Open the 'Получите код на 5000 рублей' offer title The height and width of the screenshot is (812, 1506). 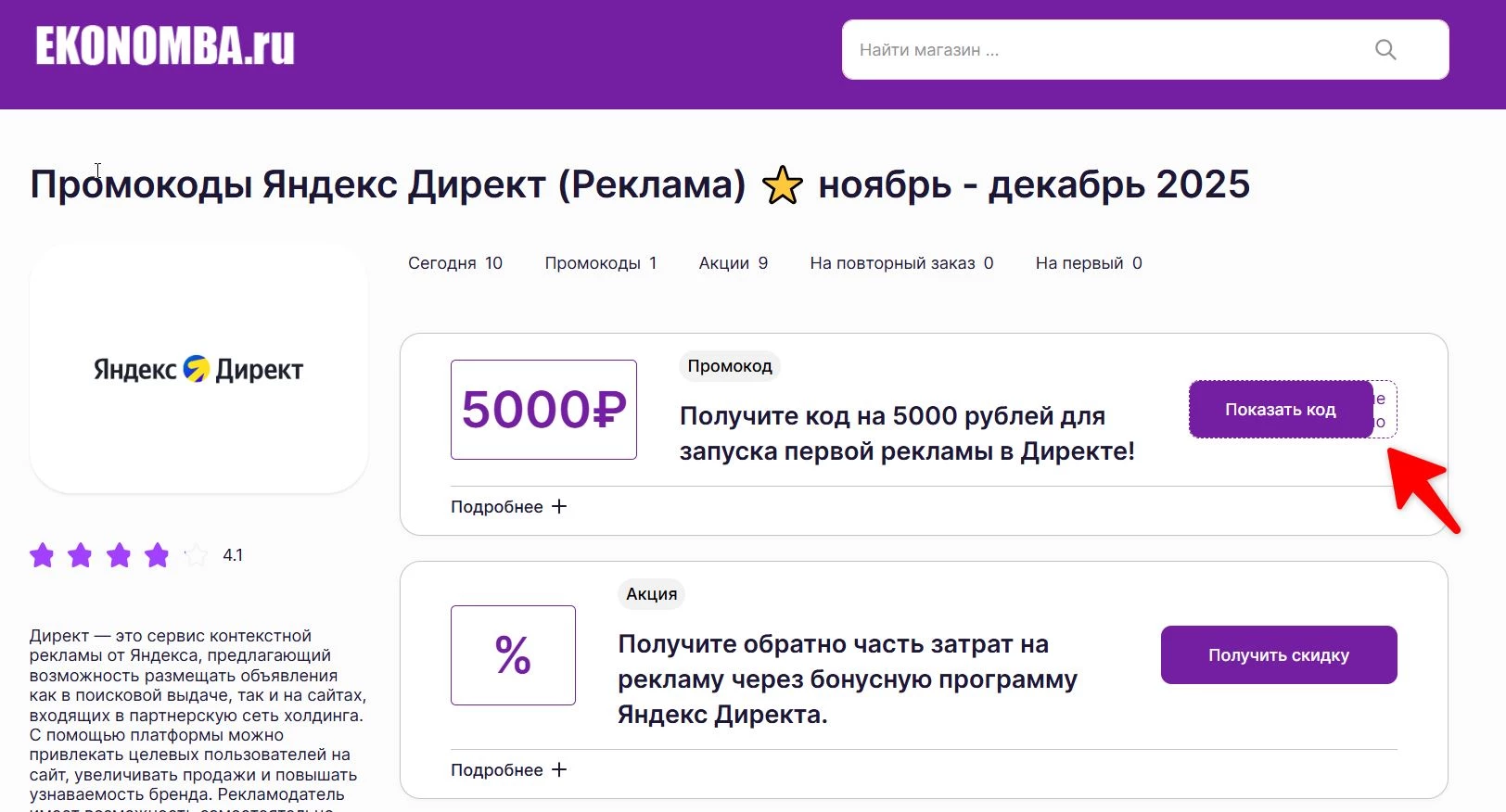click(907, 434)
